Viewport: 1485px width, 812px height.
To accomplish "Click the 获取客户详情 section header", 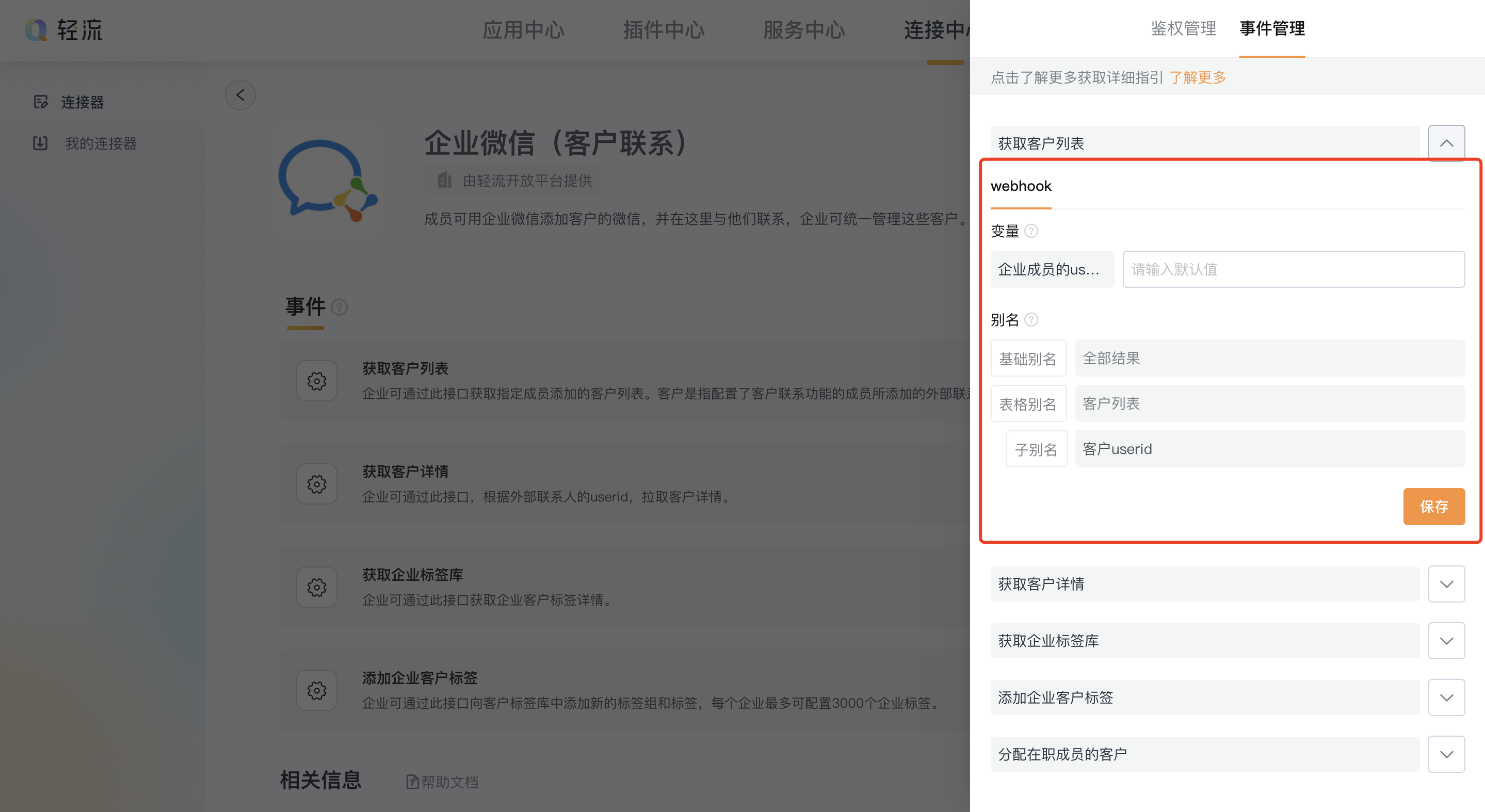I will 1205,584.
